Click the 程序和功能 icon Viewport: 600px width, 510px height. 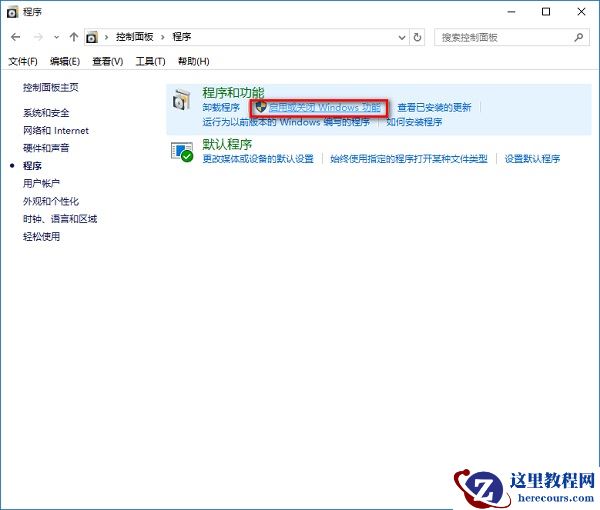(181, 100)
